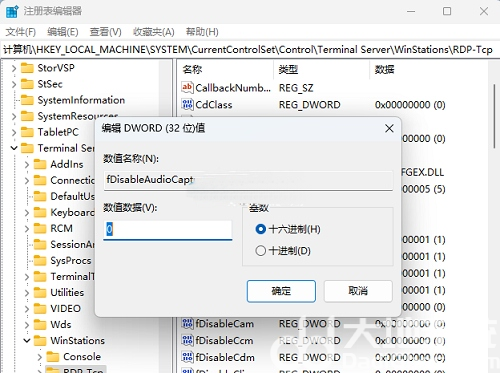
Task: Click the Registry Editor app icon in title bar
Action: point(12,11)
